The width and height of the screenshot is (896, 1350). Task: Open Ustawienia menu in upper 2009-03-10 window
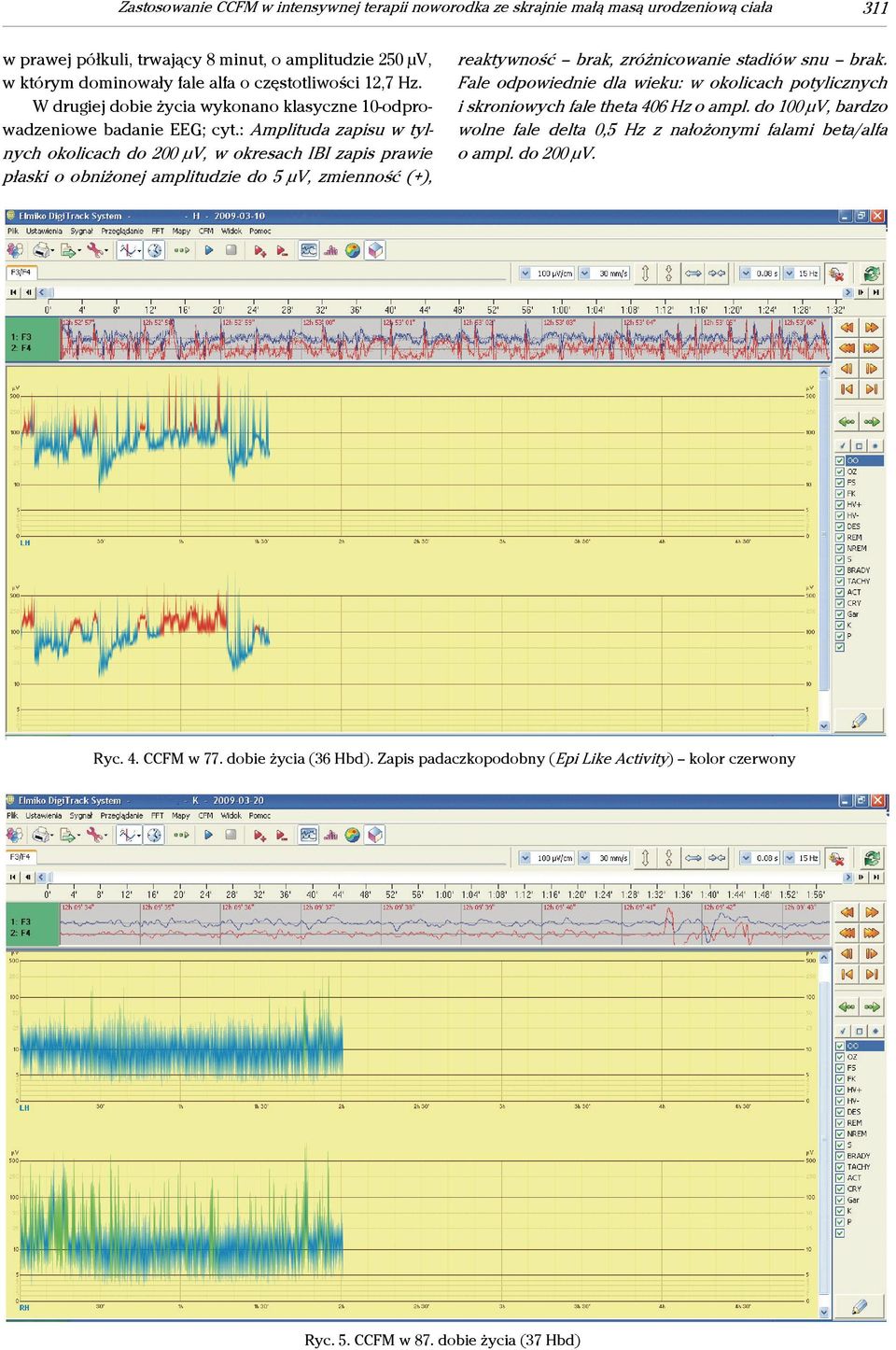[44, 231]
